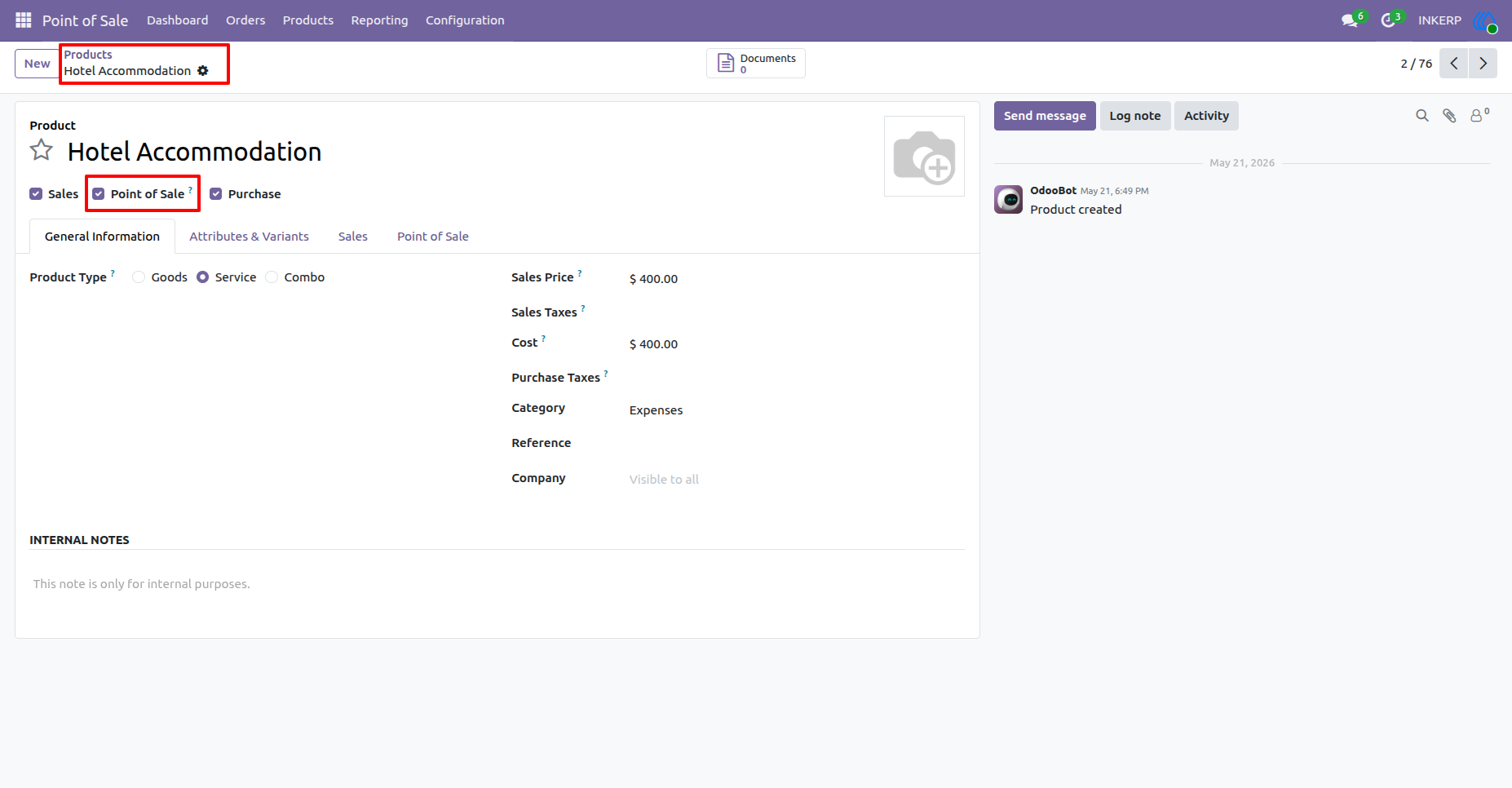Select the Goods product type
The image size is (1512, 788).
point(139,277)
